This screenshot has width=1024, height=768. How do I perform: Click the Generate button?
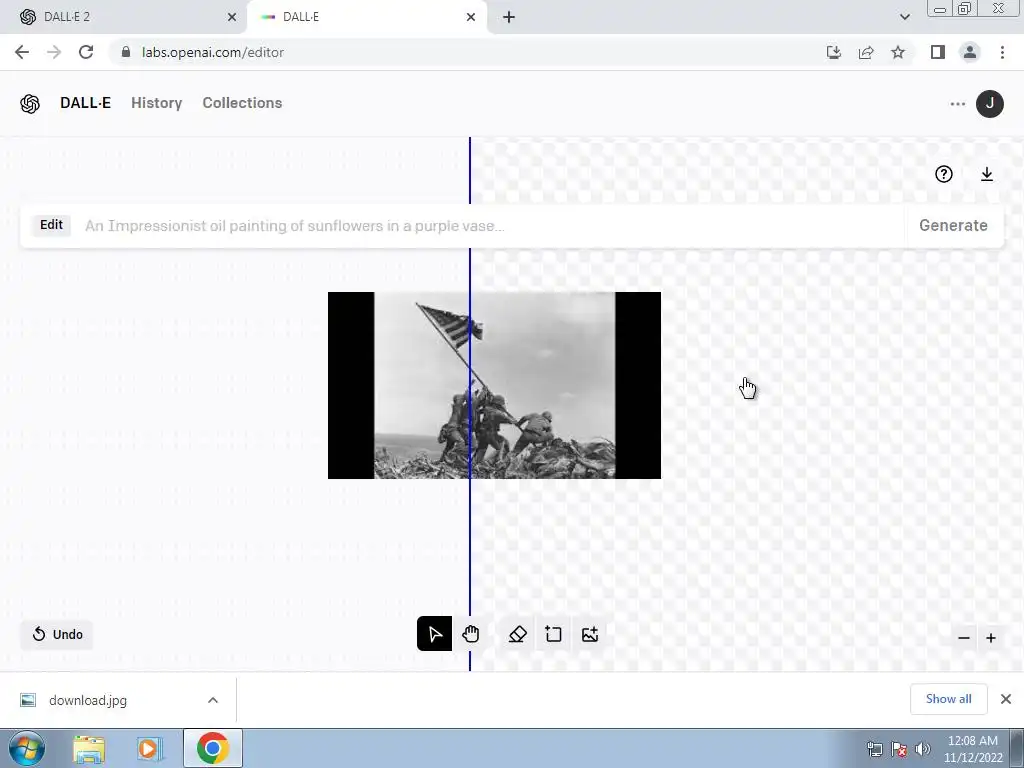point(953,225)
